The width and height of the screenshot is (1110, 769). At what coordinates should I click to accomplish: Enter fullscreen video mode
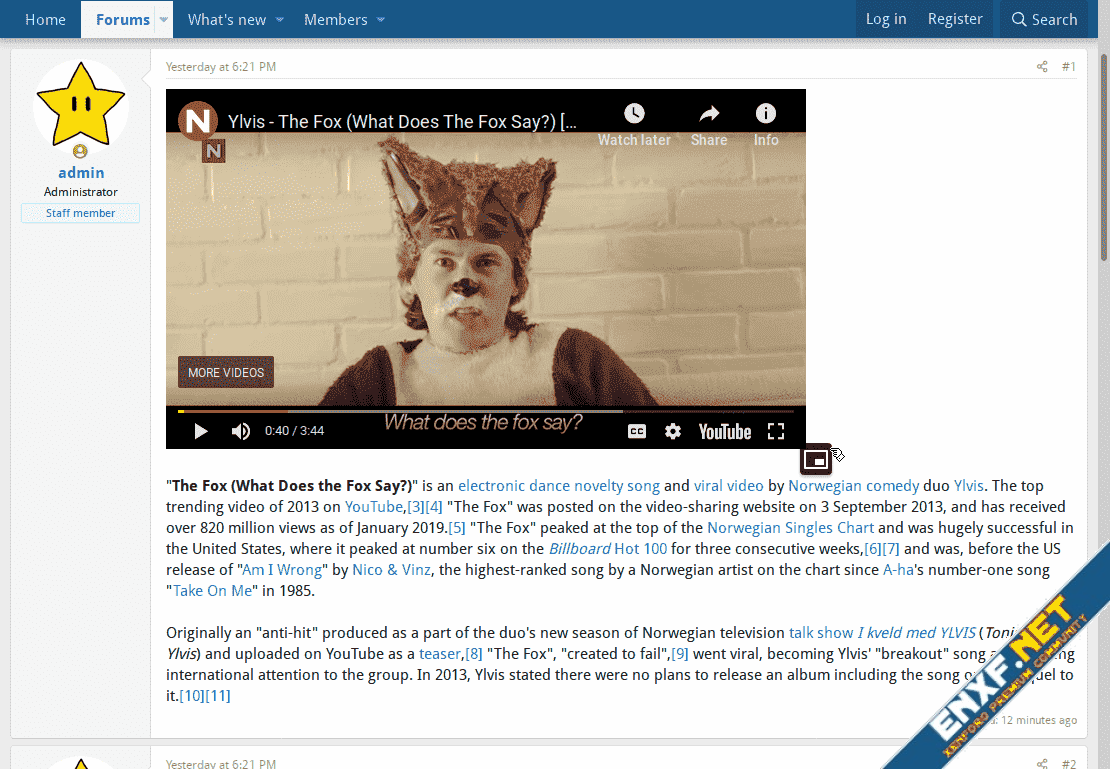[776, 431]
